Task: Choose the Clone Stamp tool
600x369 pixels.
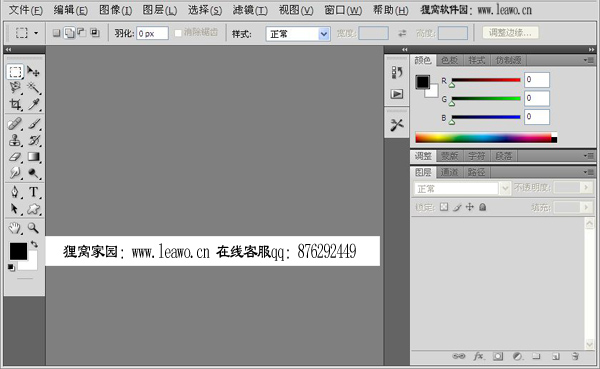Action: (x=15, y=140)
